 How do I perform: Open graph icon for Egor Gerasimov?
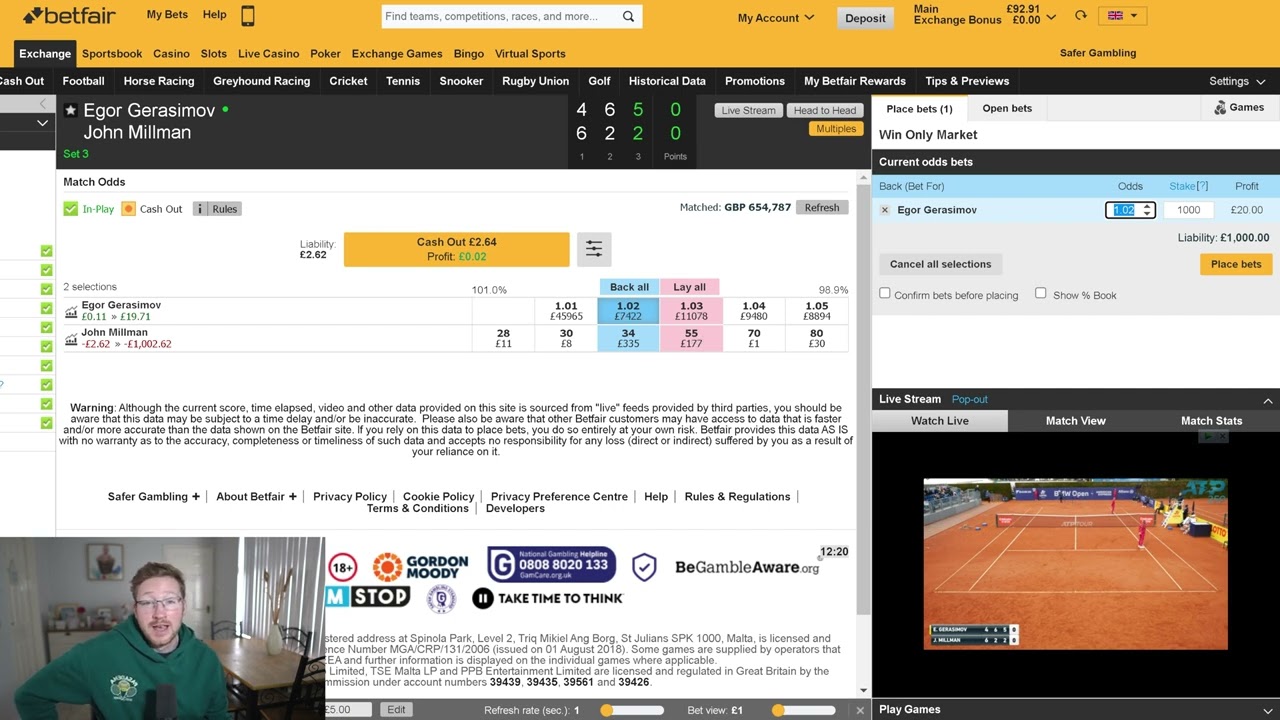click(x=71, y=312)
